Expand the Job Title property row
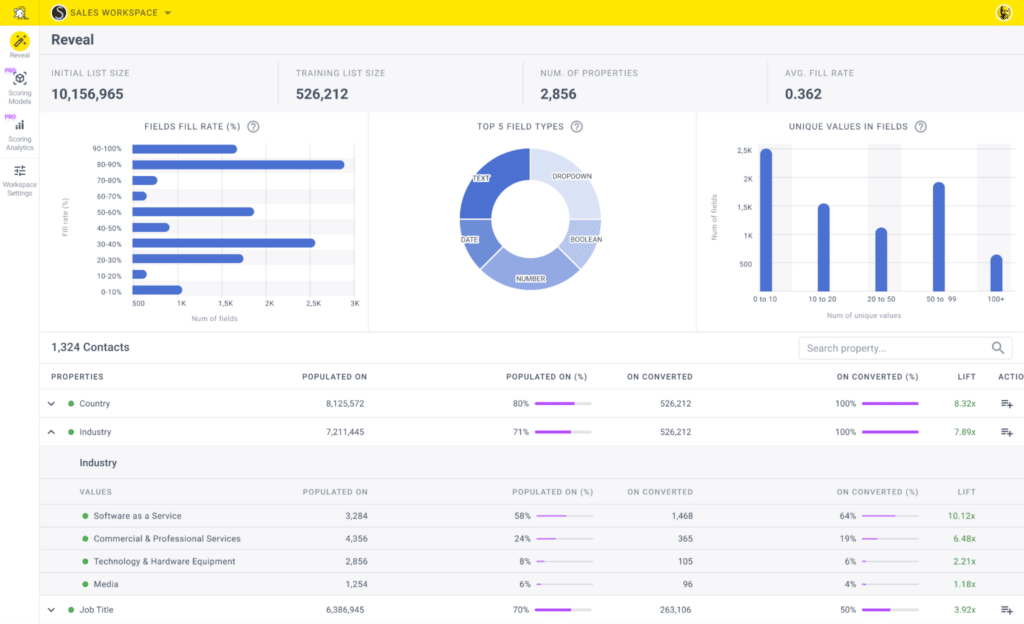This screenshot has width=1024, height=624. coord(51,608)
